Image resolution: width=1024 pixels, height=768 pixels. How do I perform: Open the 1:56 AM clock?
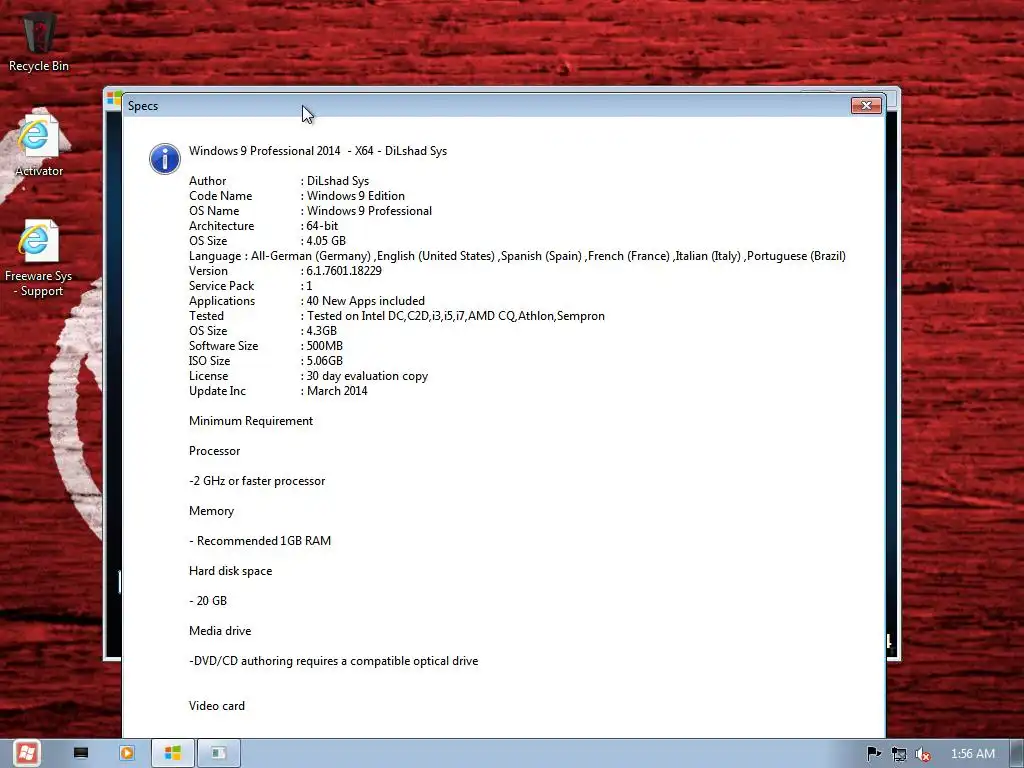[x=972, y=754]
